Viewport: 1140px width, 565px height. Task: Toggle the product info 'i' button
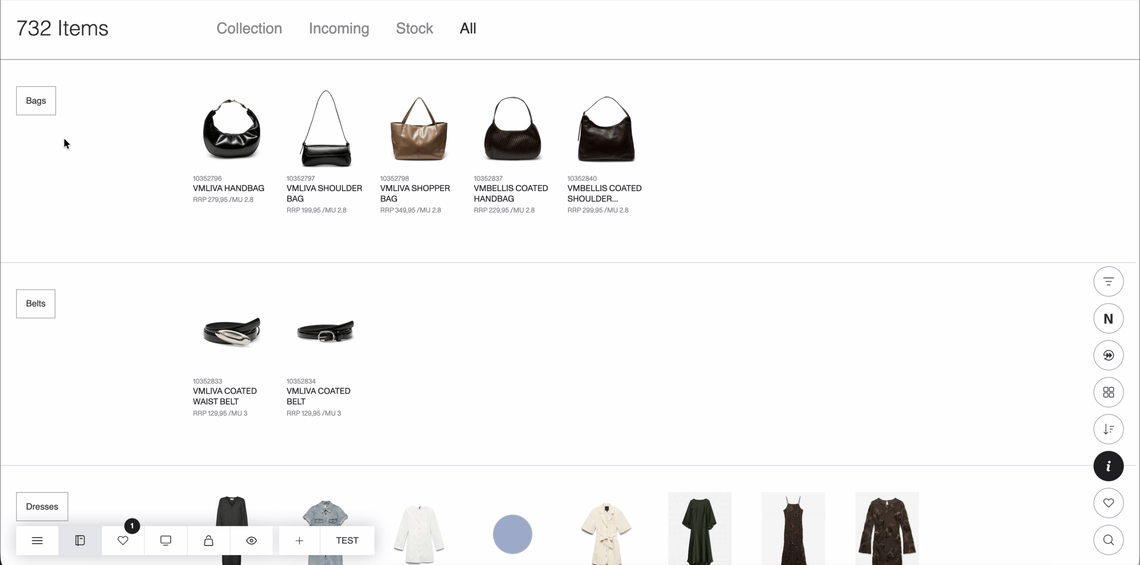click(x=1108, y=466)
